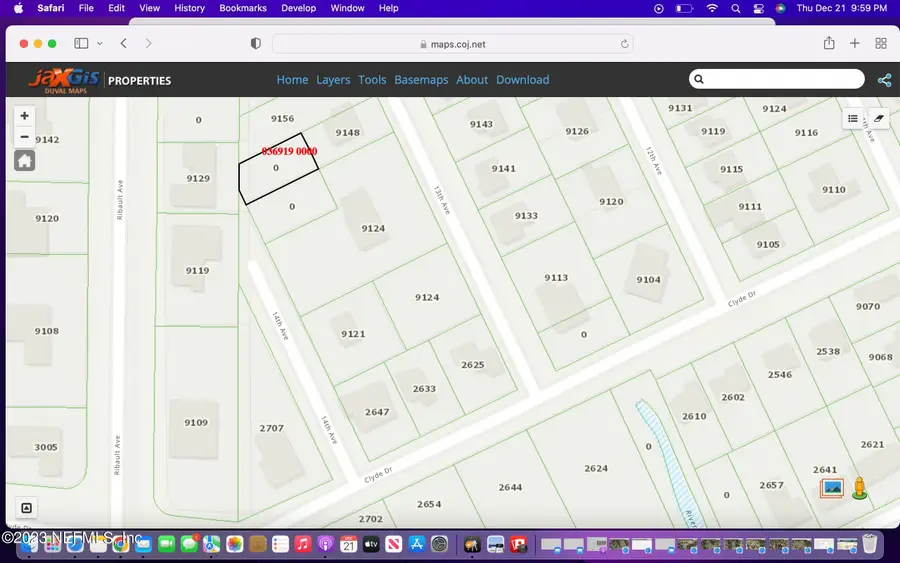Open the Bookmarks menu in the menu bar

pyautogui.click(x=243, y=8)
